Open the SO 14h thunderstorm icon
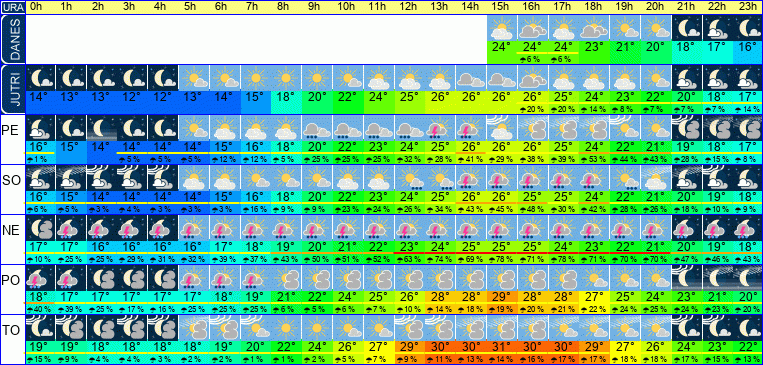Viewport: 763px width, 365px height. 470,177
